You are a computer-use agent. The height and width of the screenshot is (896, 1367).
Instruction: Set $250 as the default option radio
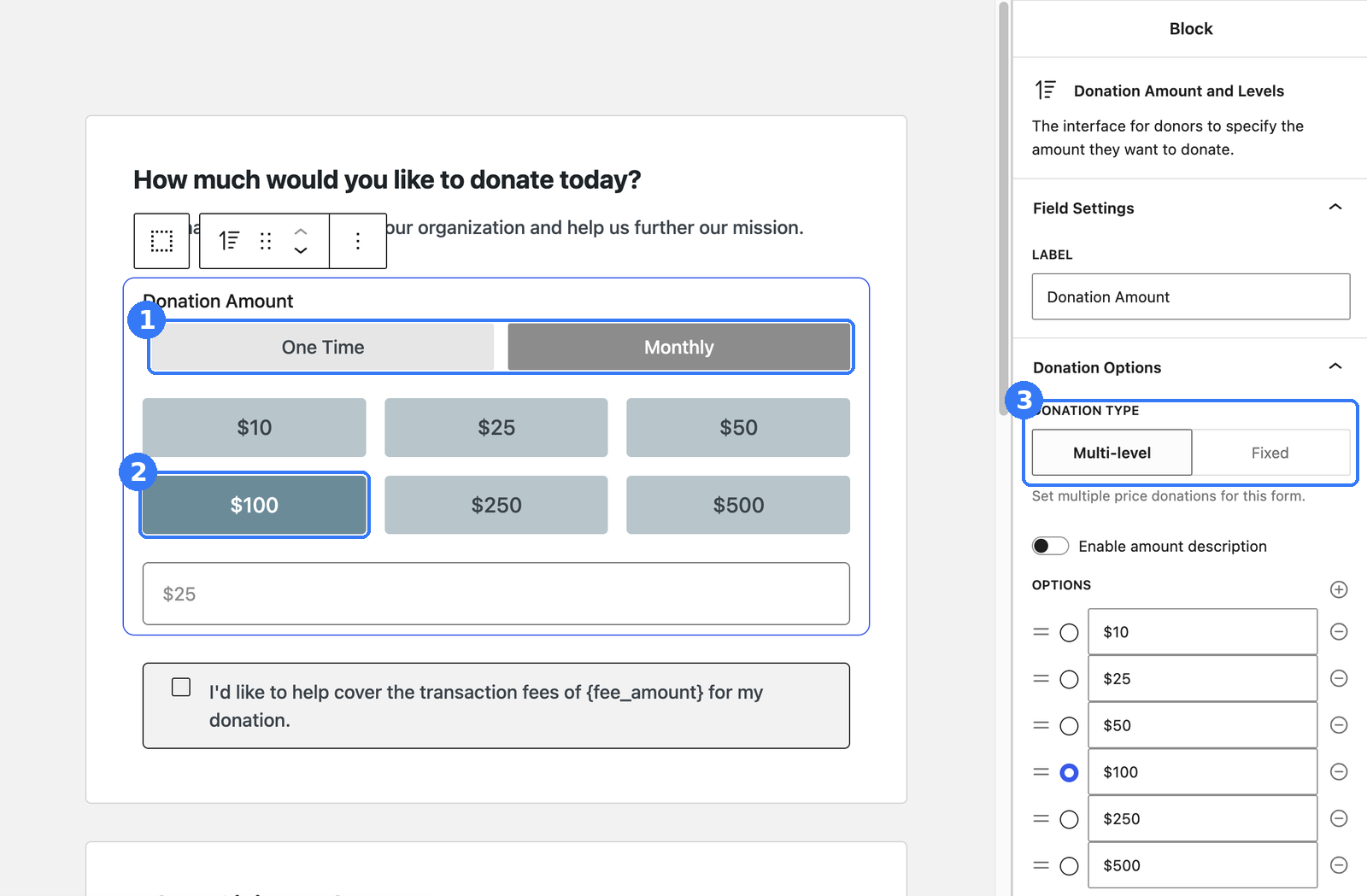pyautogui.click(x=1069, y=819)
